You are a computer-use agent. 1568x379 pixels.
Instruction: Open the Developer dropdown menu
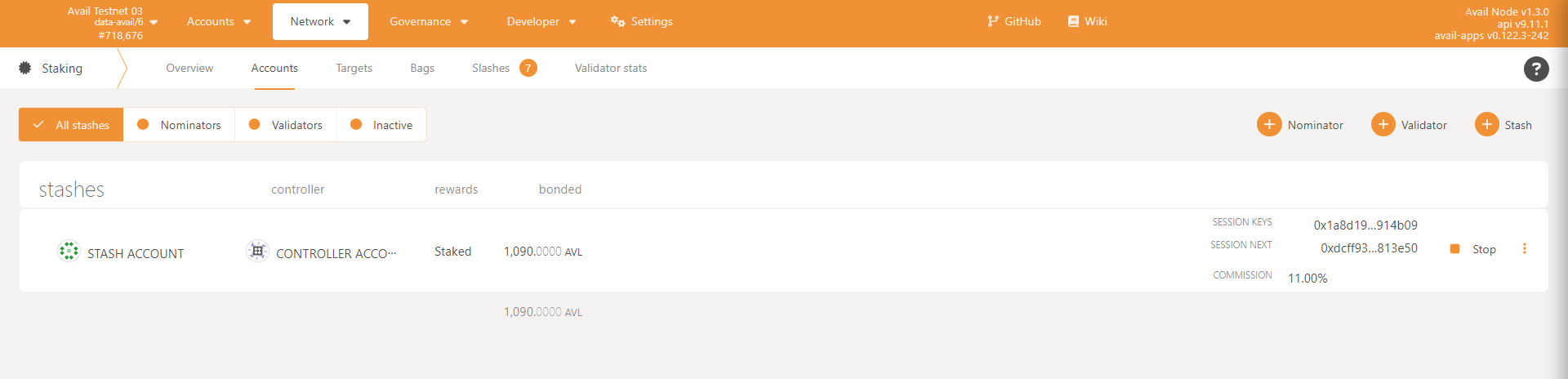click(x=541, y=22)
